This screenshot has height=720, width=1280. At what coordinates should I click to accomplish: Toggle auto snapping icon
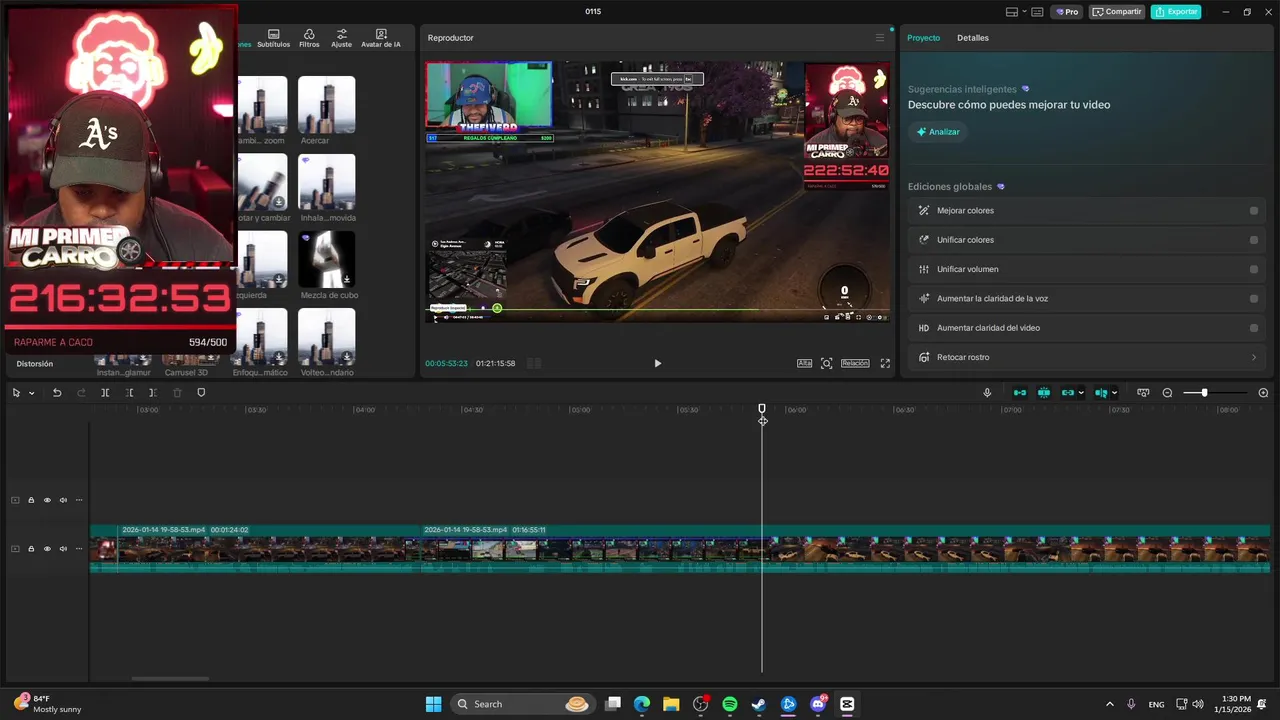point(1044,393)
